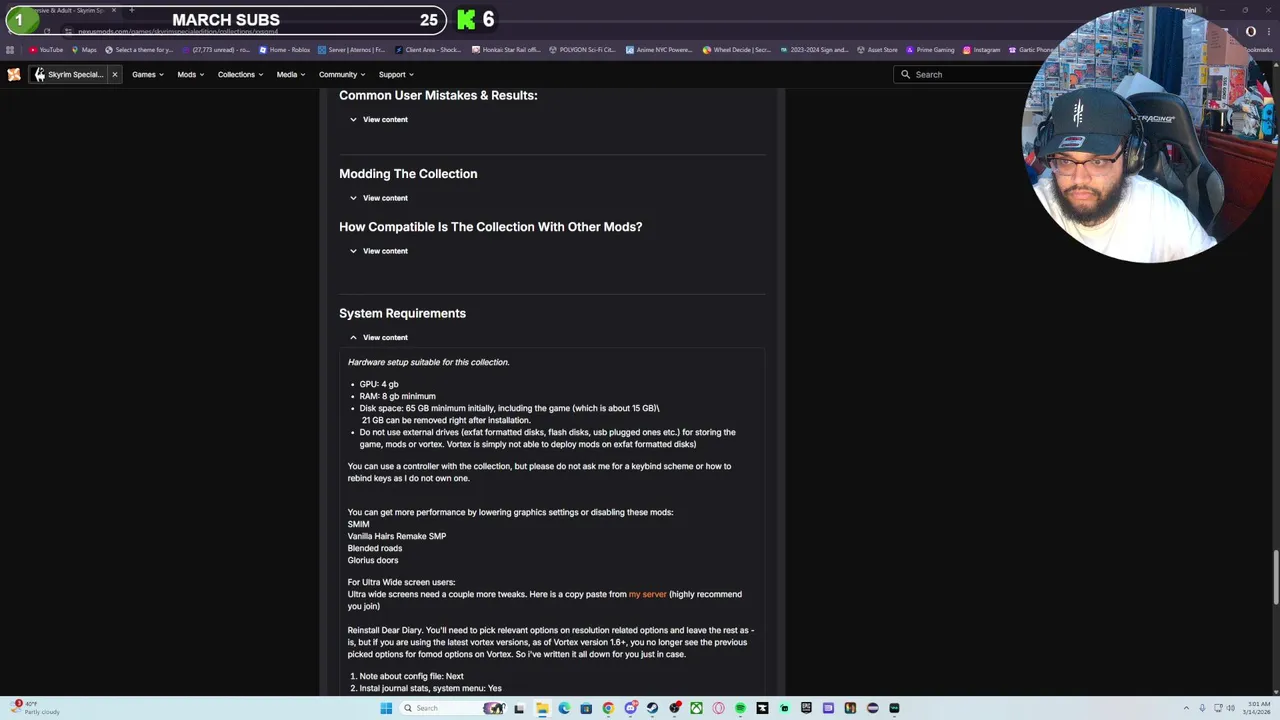The image size is (1280, 720).
Task: Open the Asset Store bookmark
Action: click(x=877, y=49)
